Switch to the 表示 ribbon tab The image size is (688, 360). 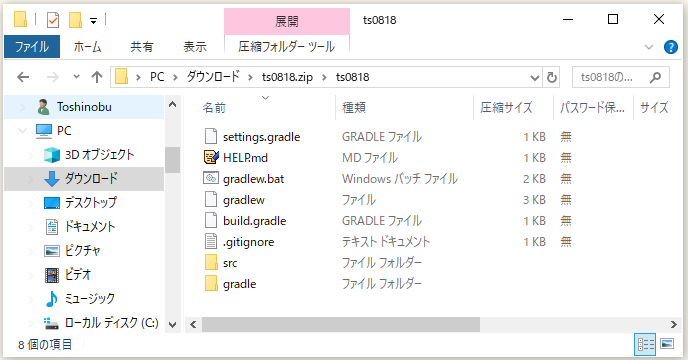[195, 47]
